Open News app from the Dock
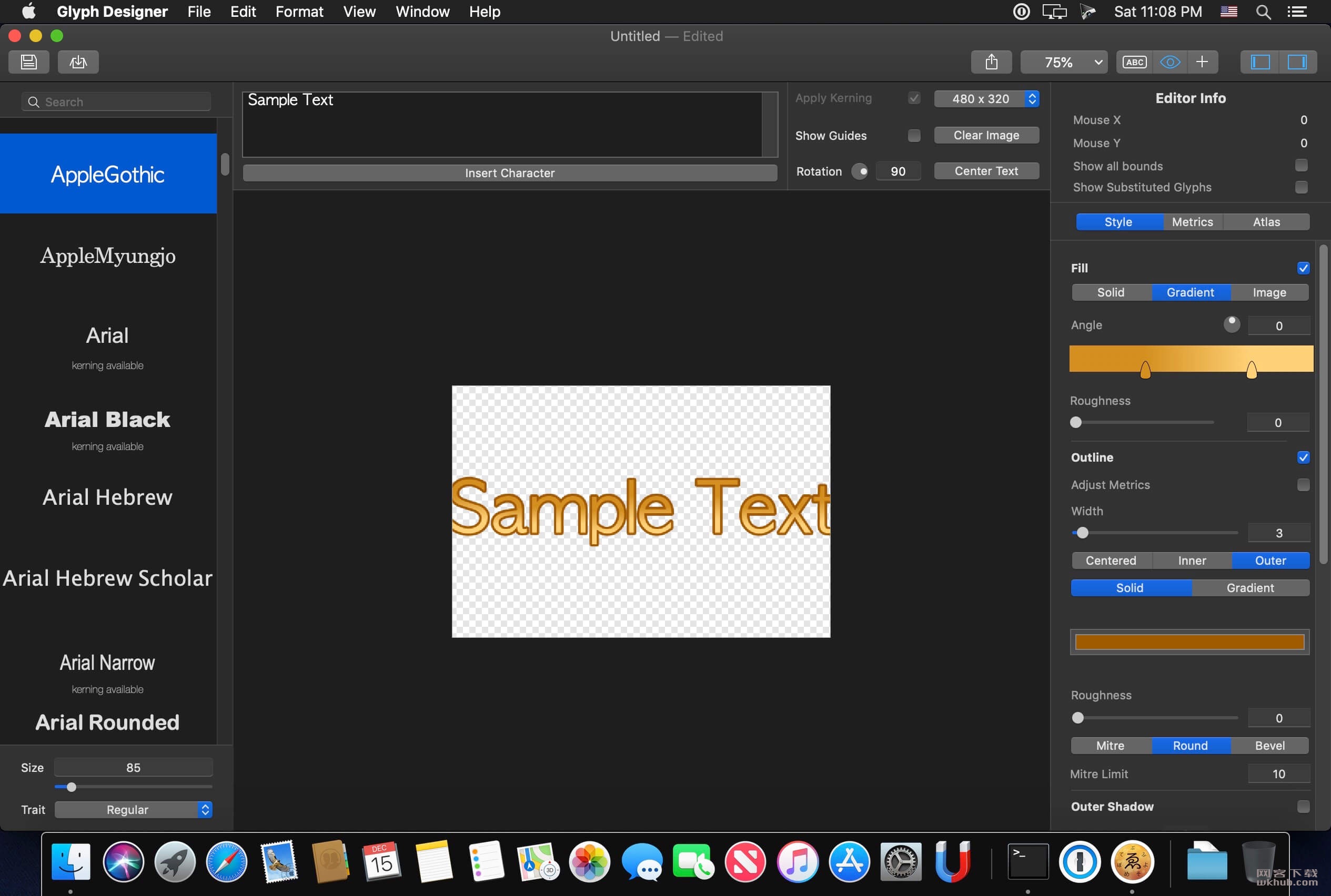 (x=745, y=861)
